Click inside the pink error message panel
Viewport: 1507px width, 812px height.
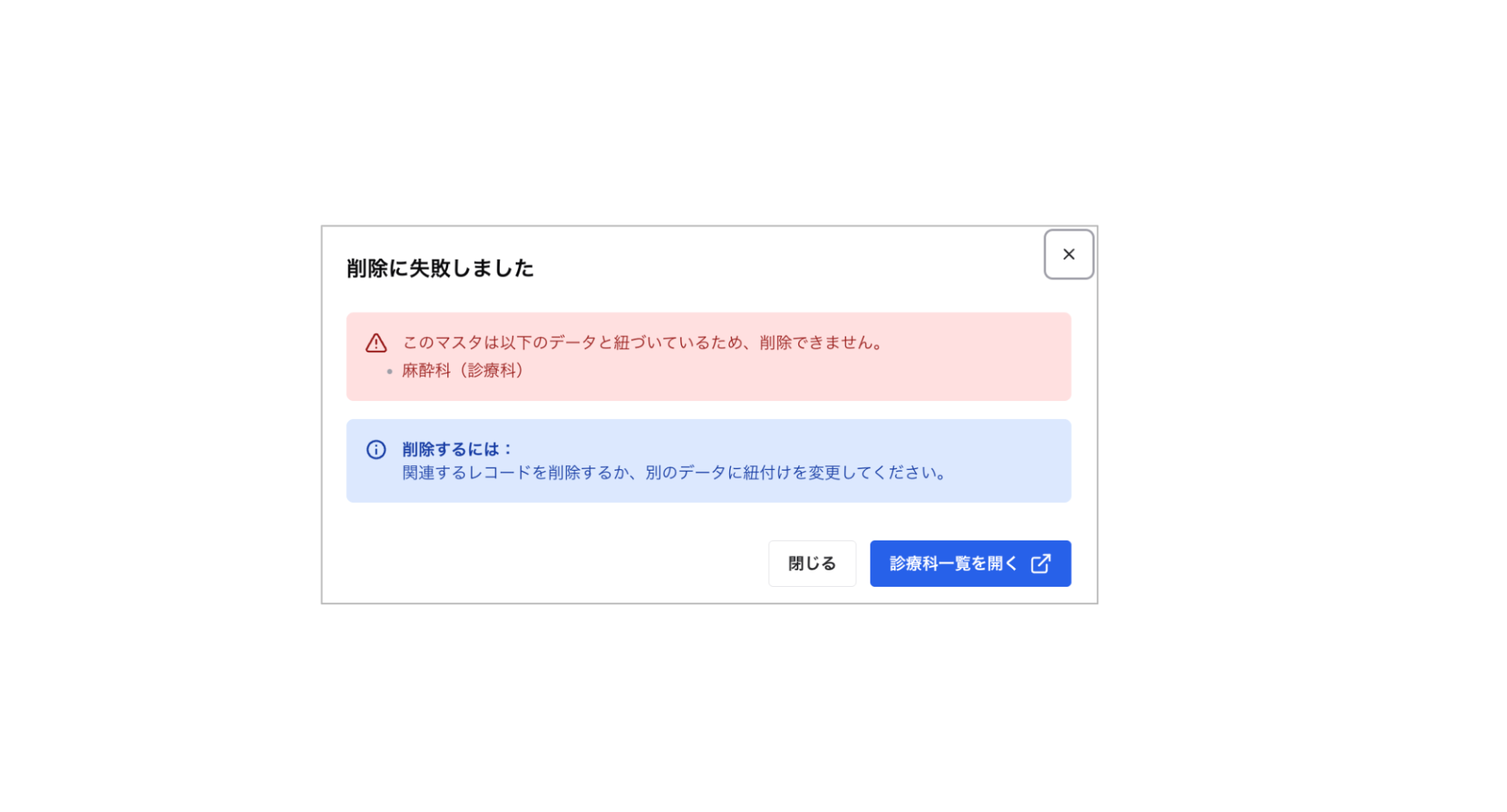coord(708,356)
